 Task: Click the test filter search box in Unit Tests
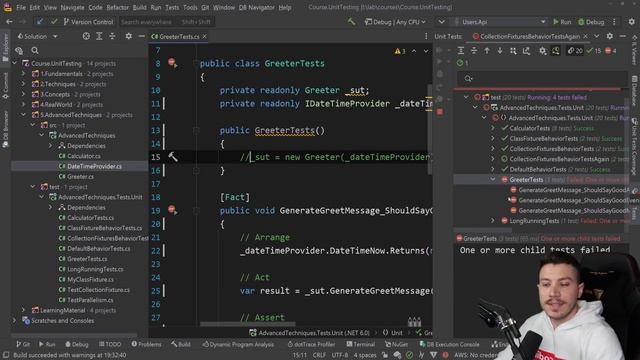point(542,78)
